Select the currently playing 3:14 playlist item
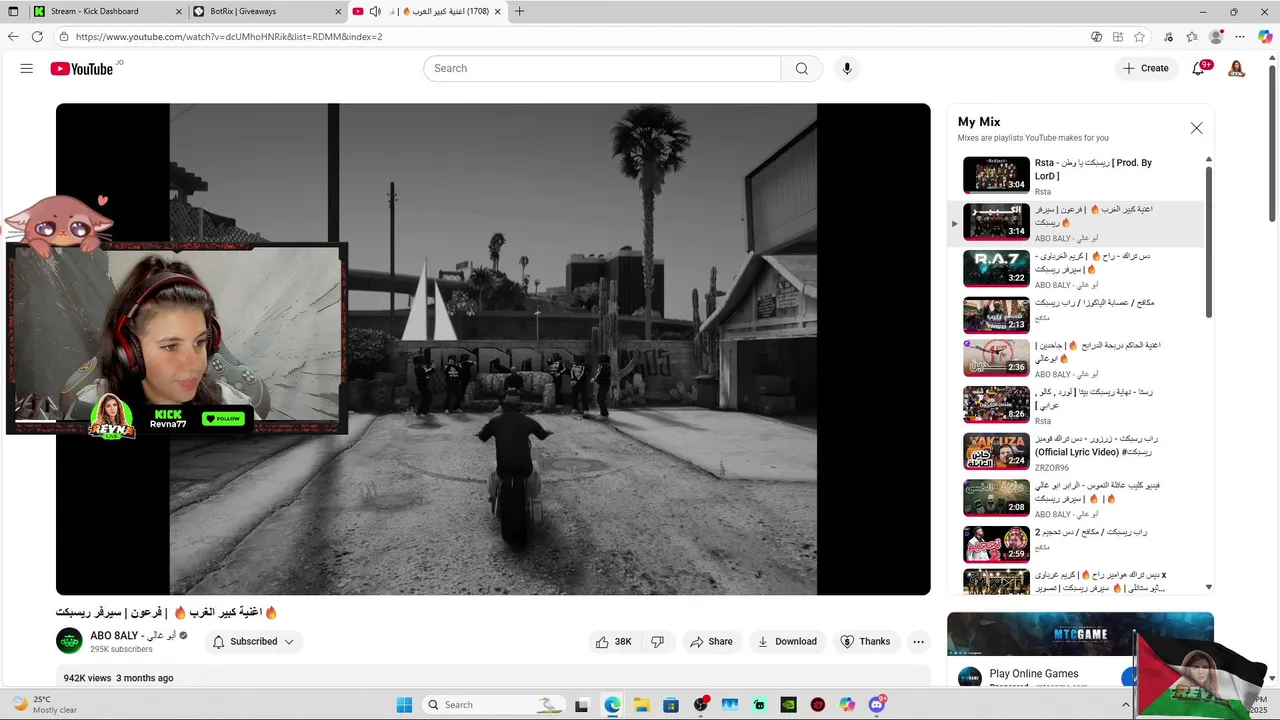1280x720 pixels. 1076,224
